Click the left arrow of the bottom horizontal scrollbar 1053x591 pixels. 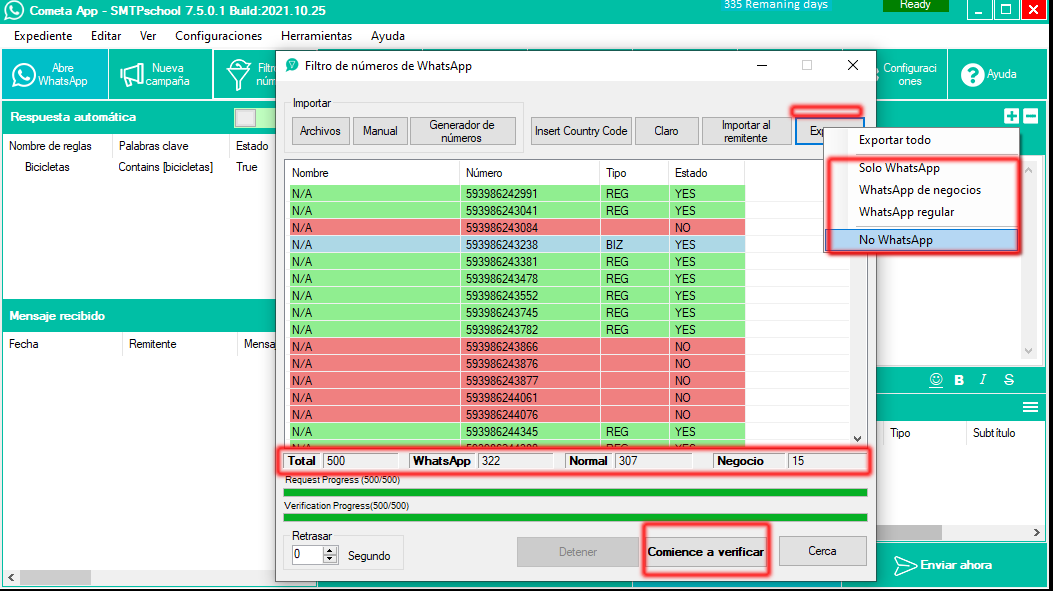11,577
